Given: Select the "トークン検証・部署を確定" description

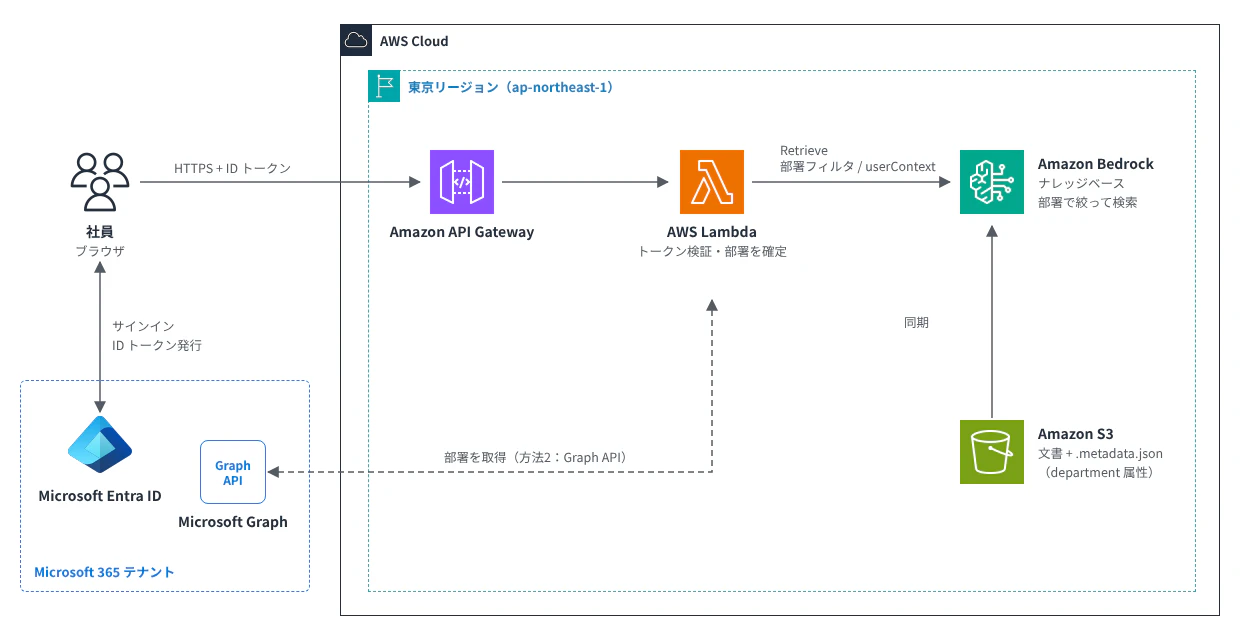Looking at the screenshot, I should click(712, 252).
